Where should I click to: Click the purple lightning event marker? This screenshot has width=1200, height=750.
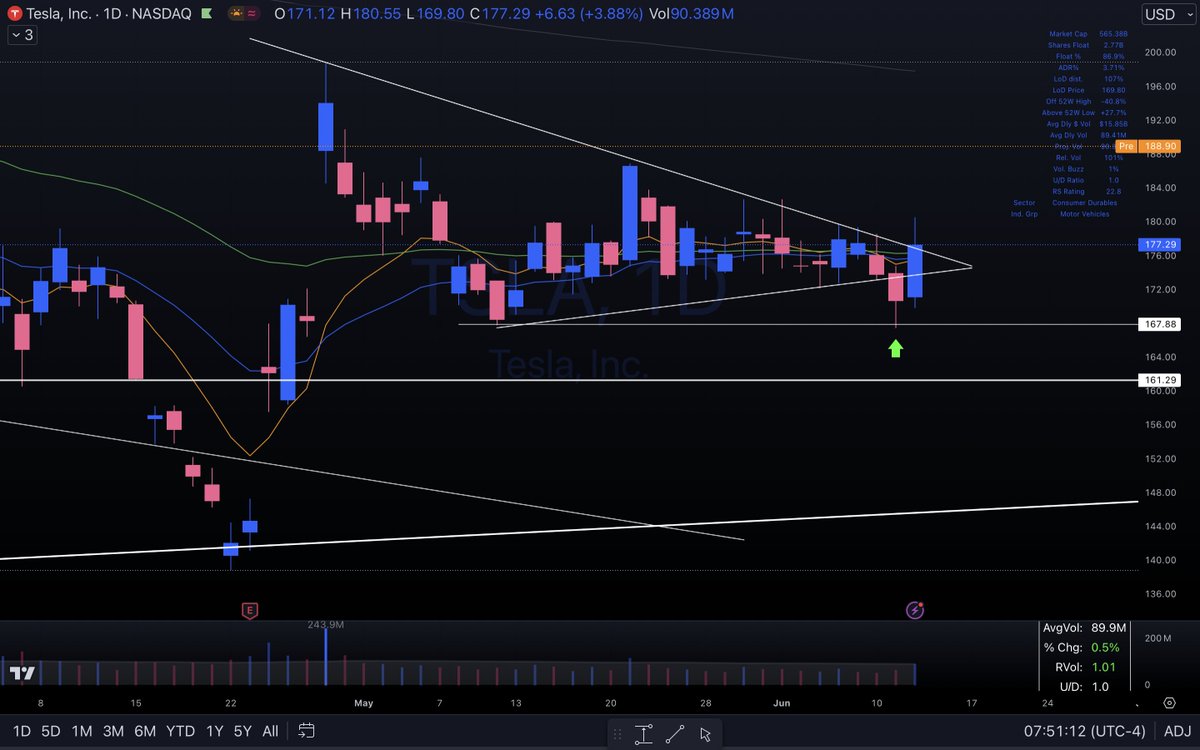point(914,609)
